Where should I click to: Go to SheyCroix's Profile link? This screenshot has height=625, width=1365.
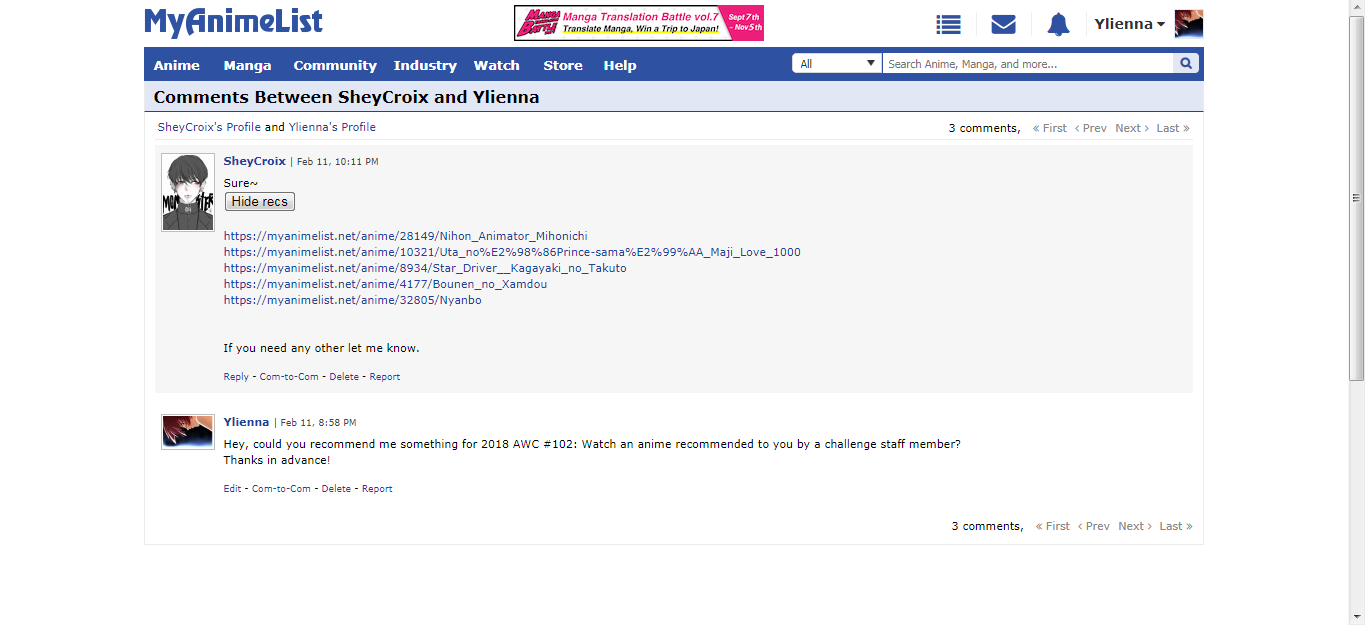[x=209, y=127]
